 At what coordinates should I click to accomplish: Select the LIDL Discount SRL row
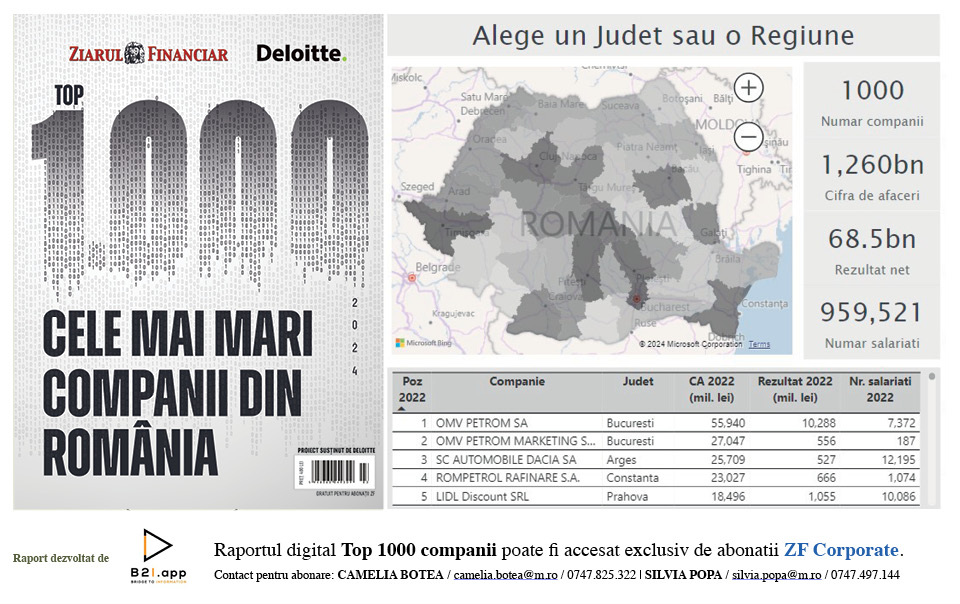click(x=656, y=496)
